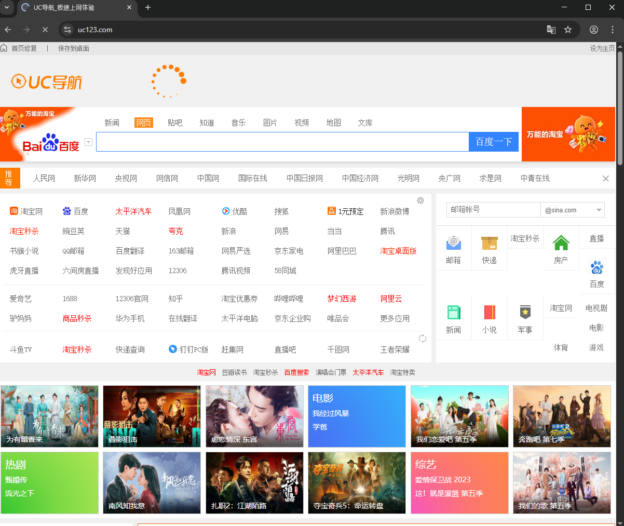
Task: Expand the search engine switcher arrow beside Baidu
Action: (x=88, y=143)
